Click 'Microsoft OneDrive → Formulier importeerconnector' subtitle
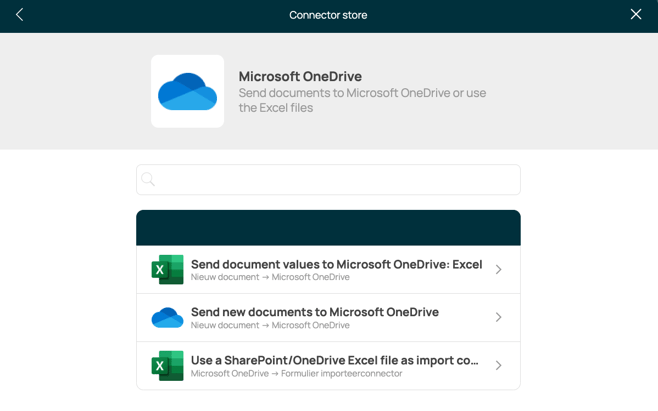Screen dimensions: 658x411 pyautogui.click(x=296, y=374)
